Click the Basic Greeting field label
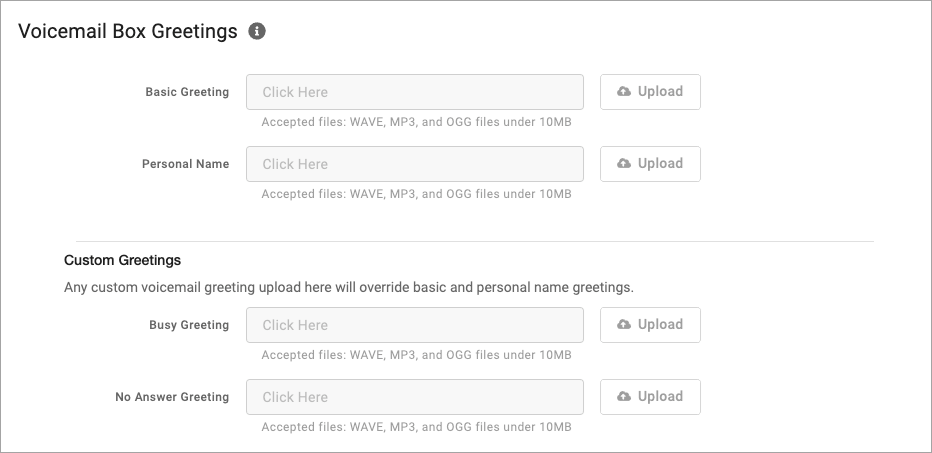The height and width of the screenshot is (453, 932). pos(187,92)
